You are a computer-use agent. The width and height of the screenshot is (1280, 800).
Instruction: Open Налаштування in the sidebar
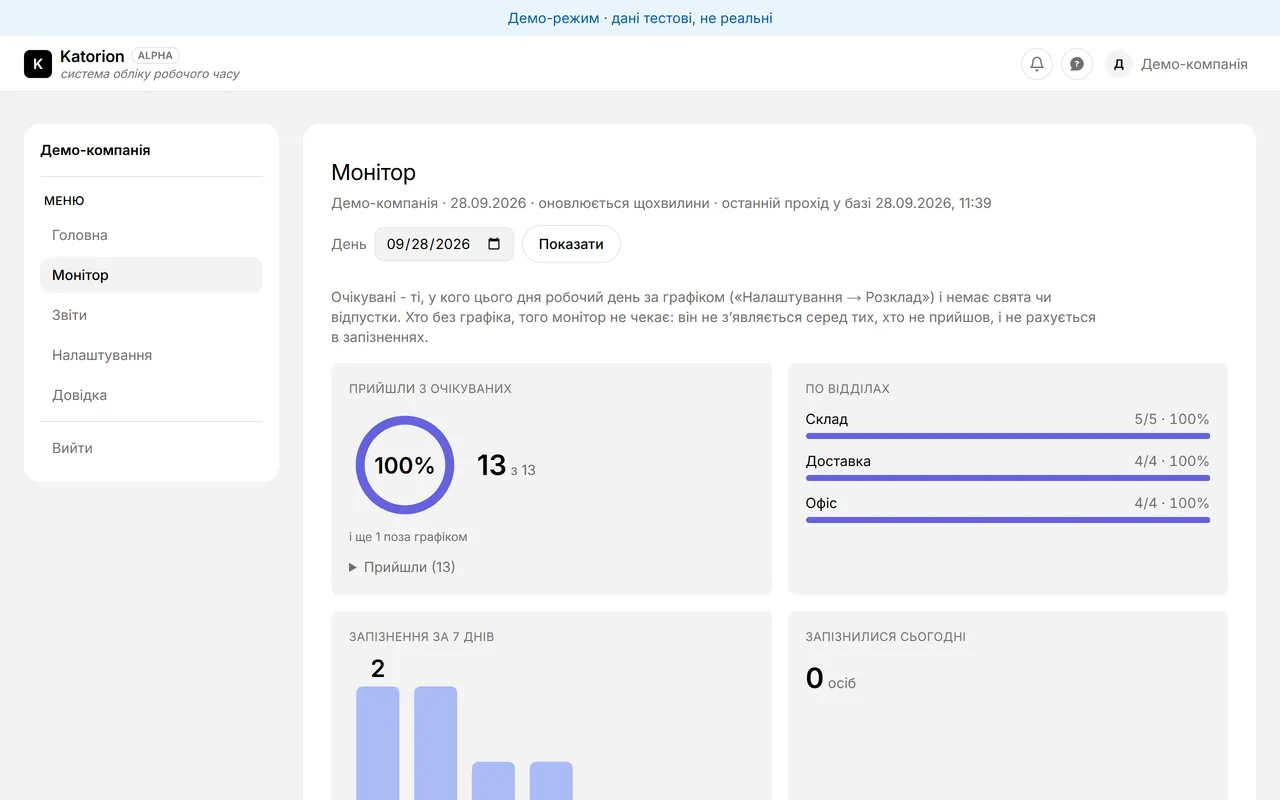point(151,355)
